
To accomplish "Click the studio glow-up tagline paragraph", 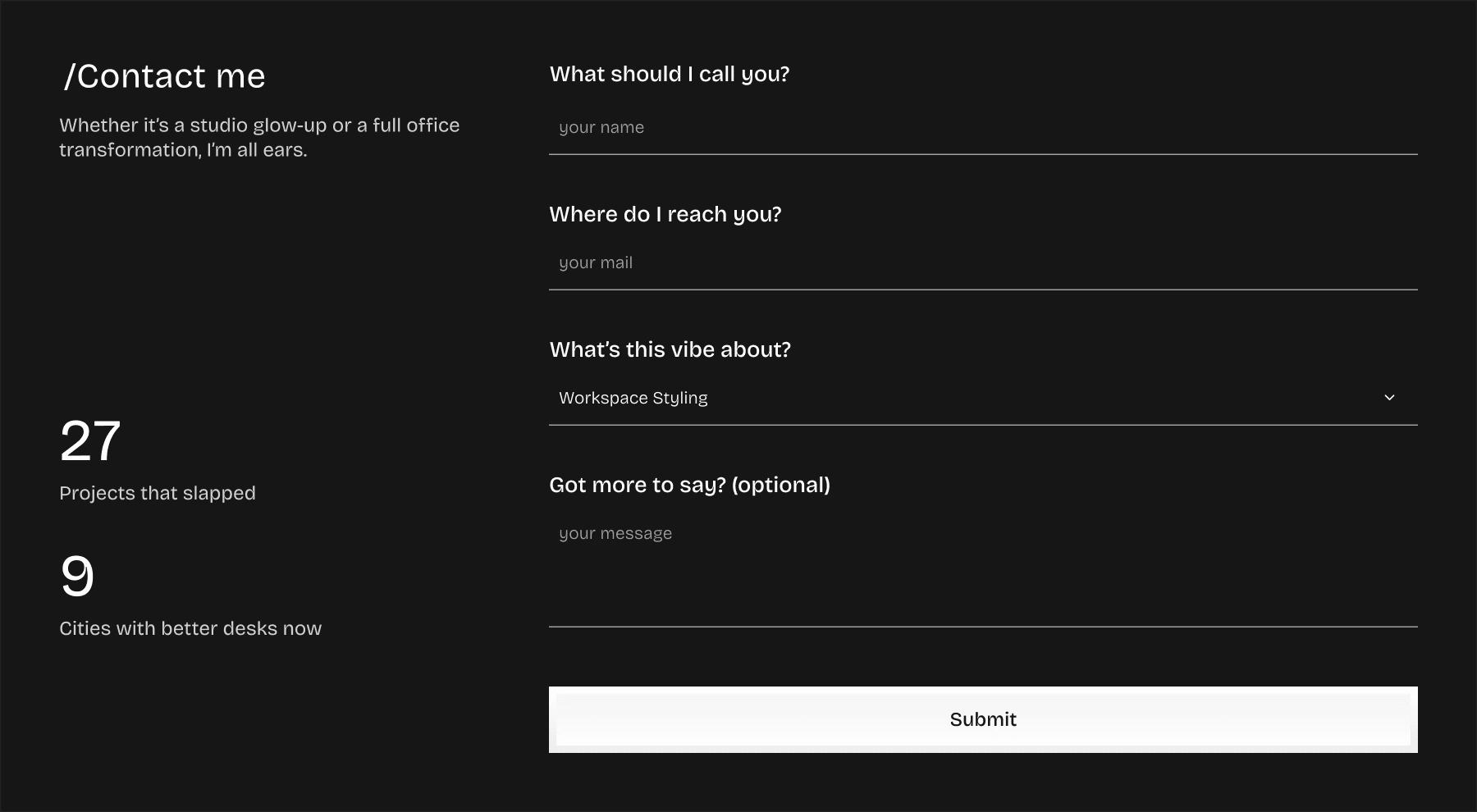I will [259, 137].
